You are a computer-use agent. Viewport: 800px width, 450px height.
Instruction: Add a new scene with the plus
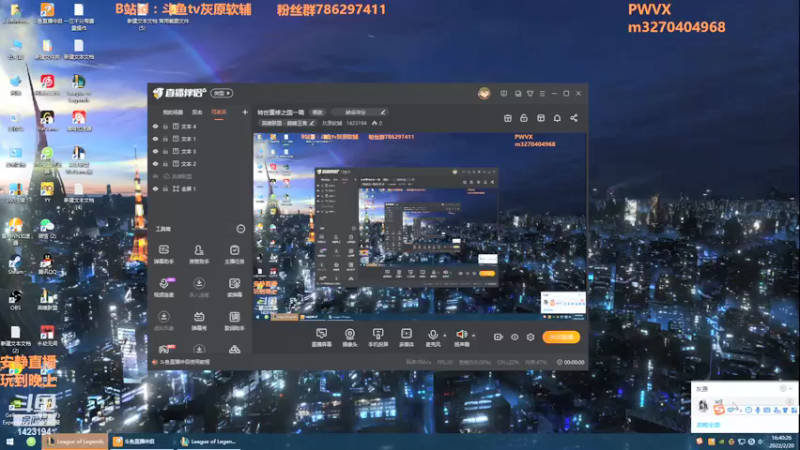[245, 112]
